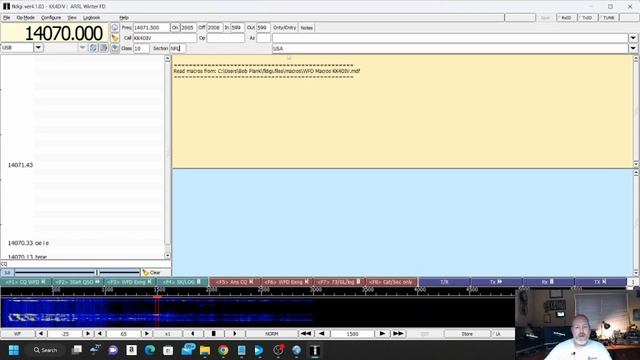Click the save QSO icon beside Class
640x360 pixels.
(x=115, y=48)
